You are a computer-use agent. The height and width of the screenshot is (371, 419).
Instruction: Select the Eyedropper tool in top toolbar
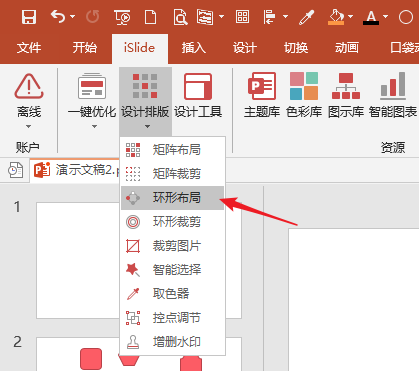(x=306, y=17)
